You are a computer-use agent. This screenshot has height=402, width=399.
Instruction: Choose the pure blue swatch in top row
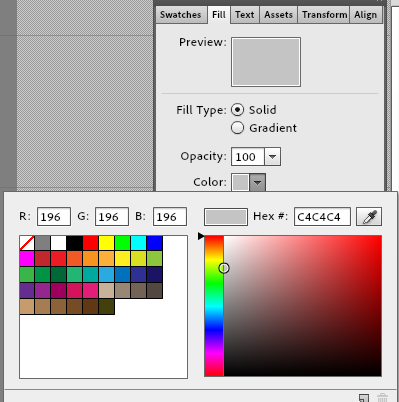coord(155,243)
